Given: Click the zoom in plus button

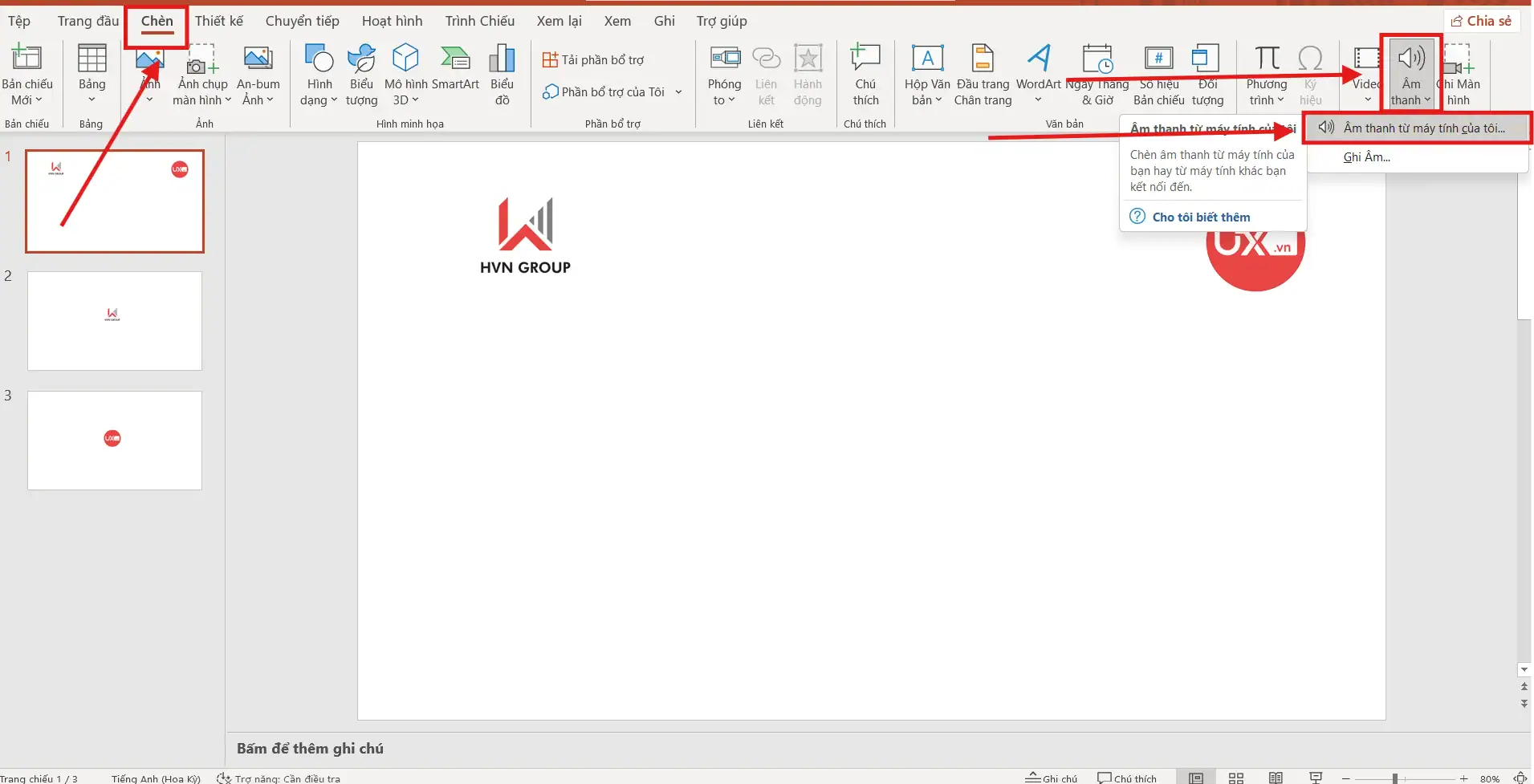Looking at the screenshot, I should click(1463, 778).
